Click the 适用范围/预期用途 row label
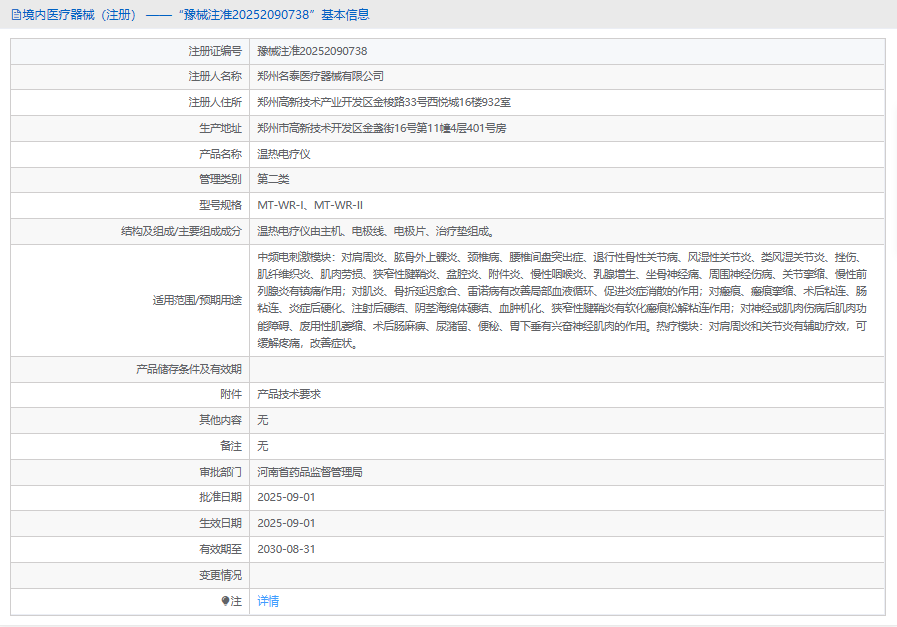This screenshot has height=627, width=897. click(196, 300)
